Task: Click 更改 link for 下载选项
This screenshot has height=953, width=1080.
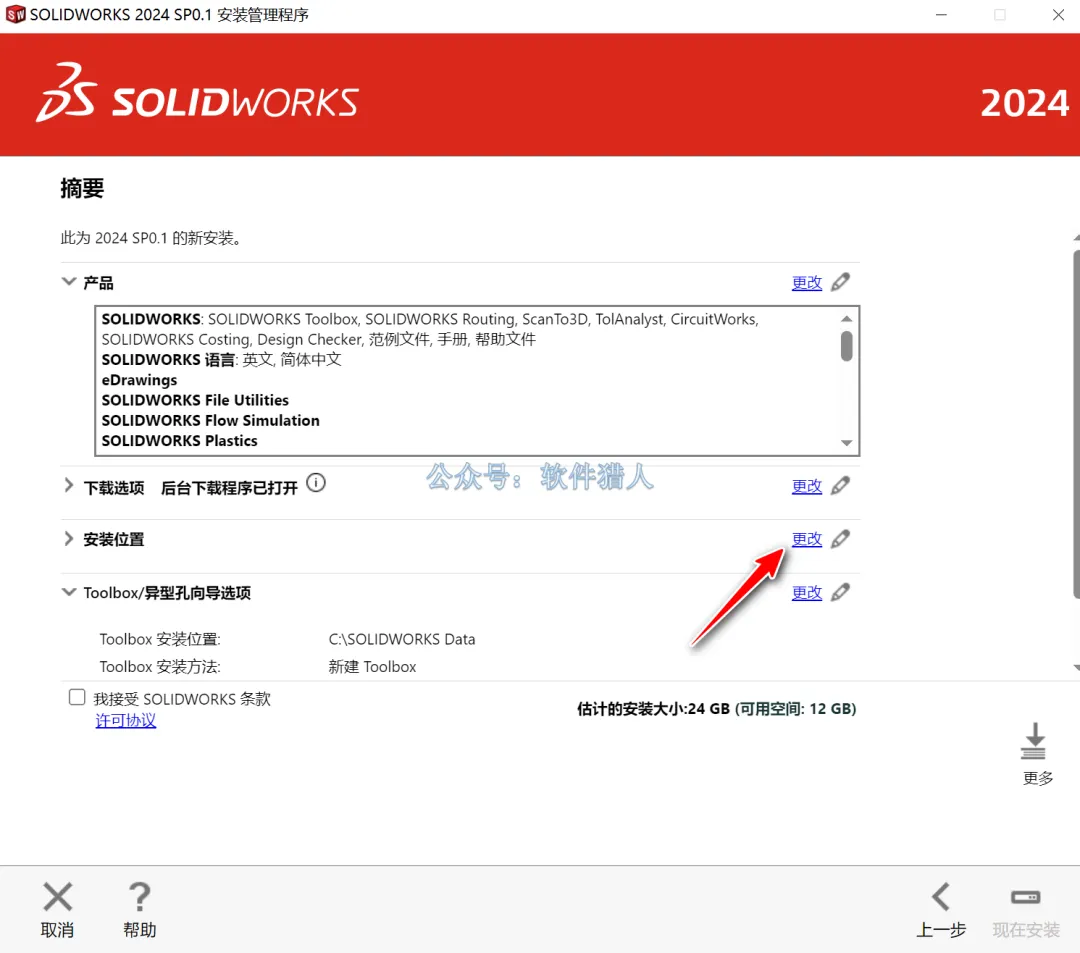Action: pos(807,486)
